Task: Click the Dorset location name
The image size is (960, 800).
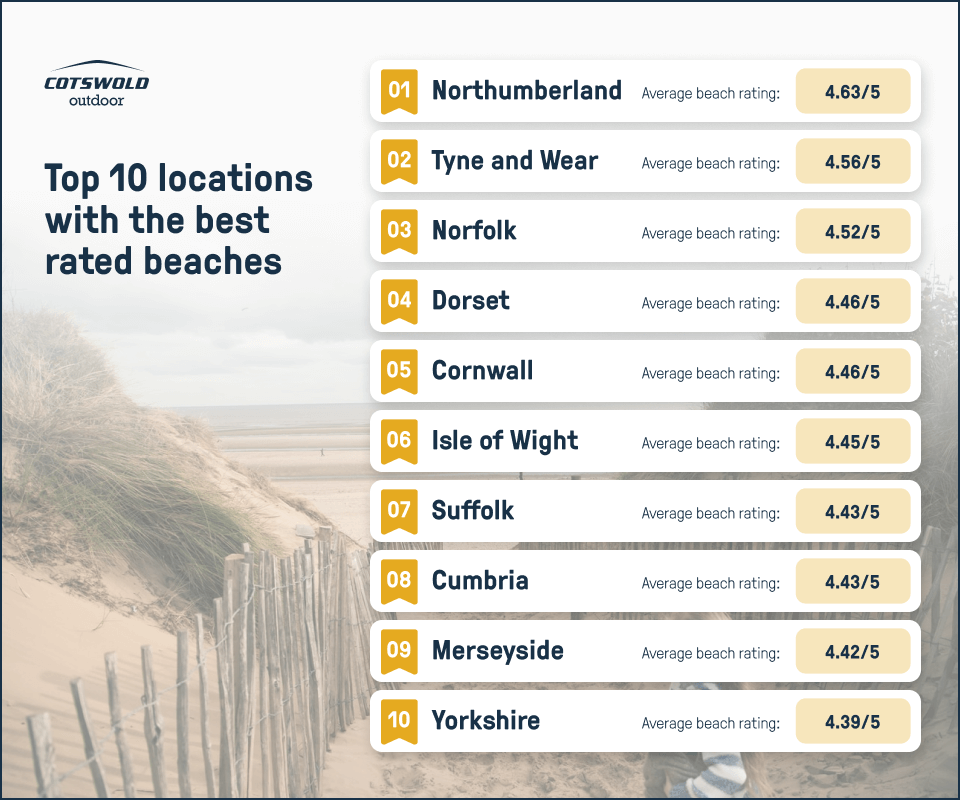Action: 470,301
